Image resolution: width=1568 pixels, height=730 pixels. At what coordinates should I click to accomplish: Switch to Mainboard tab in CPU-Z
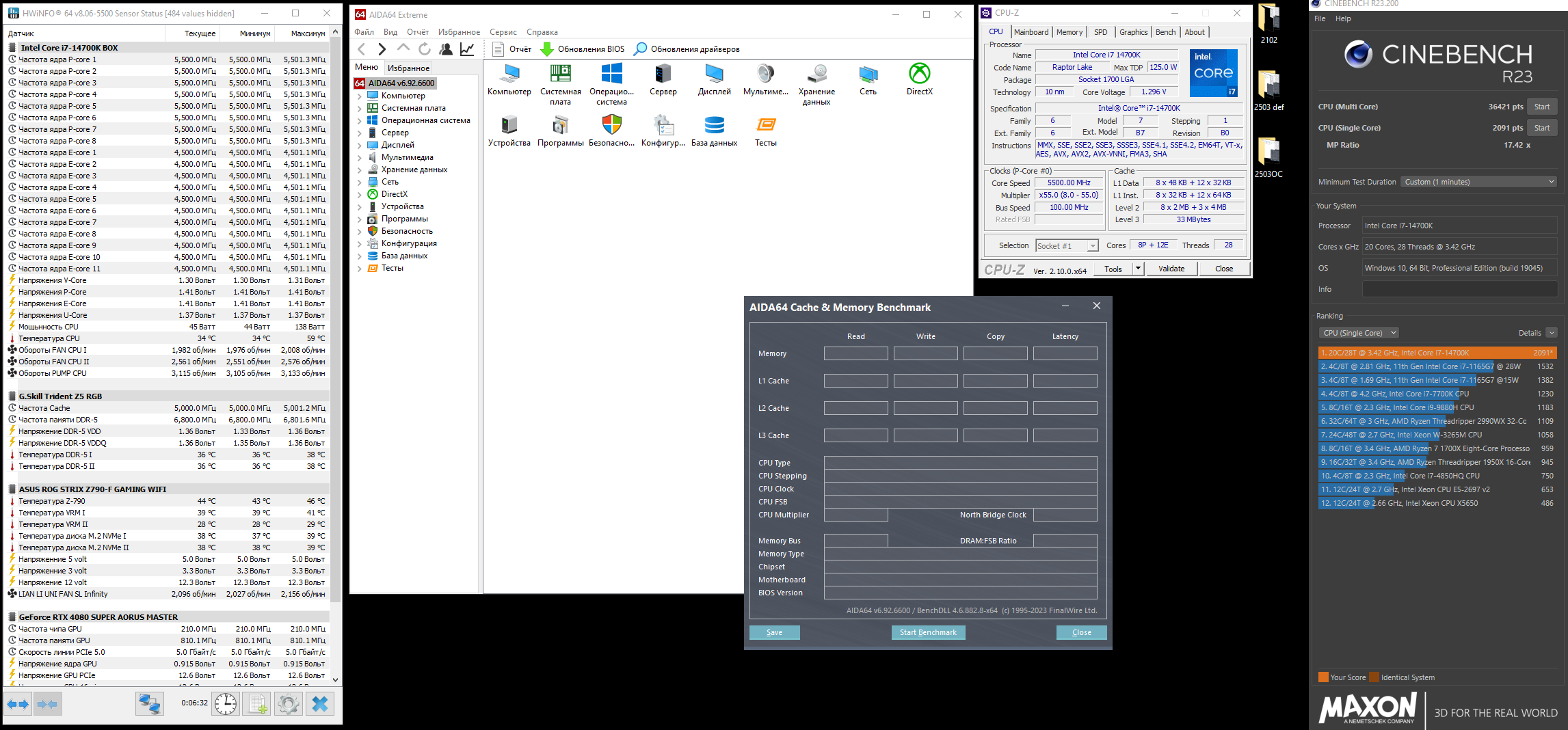pyautogui.click(x=1031, y=32)
